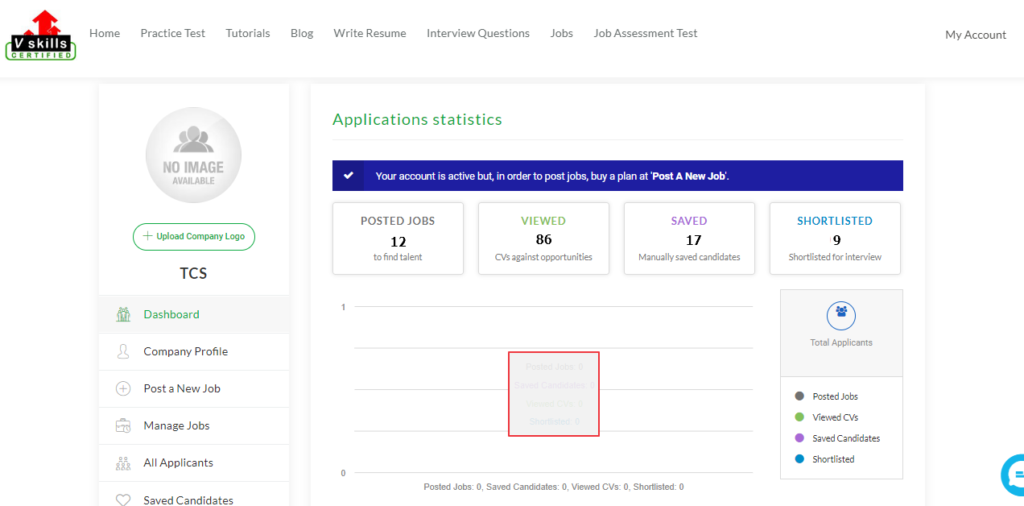Screen dimensions: 1024x506
Task: Click the Company Profile person icon
Action: pos(123,351)
